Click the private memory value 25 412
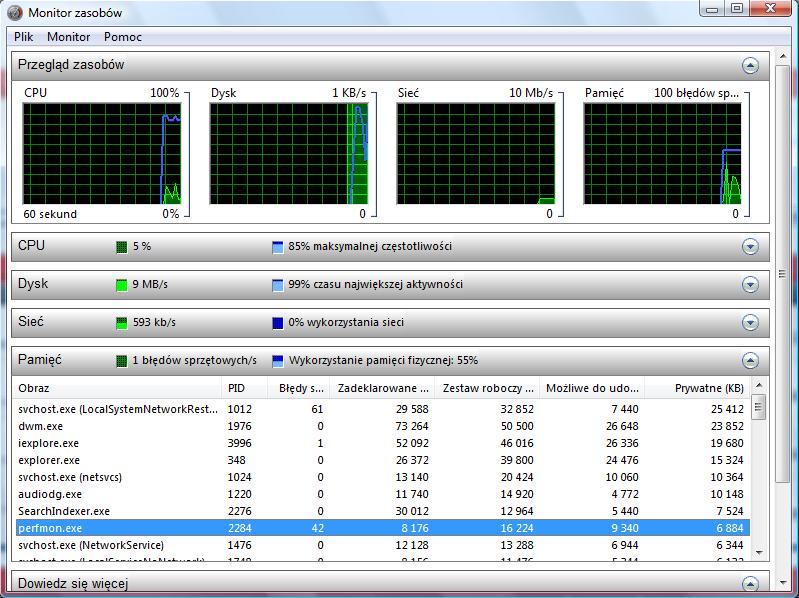 (x=727, y=409)
